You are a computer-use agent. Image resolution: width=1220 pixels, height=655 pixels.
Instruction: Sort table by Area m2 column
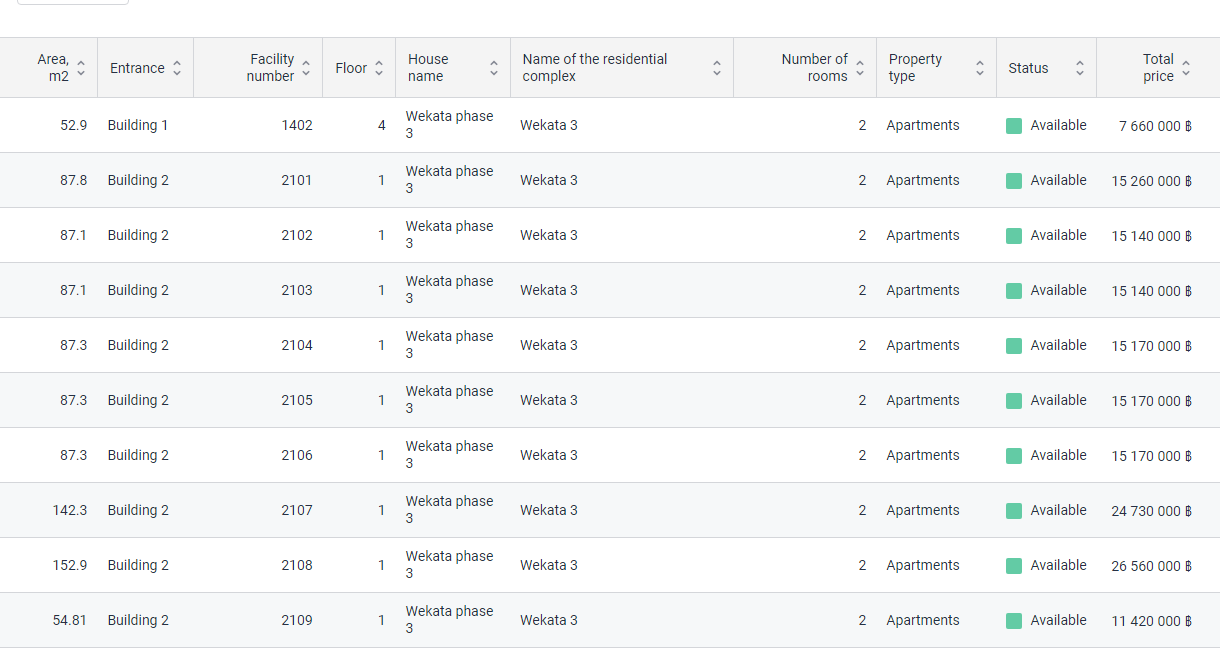coord(81,68)
